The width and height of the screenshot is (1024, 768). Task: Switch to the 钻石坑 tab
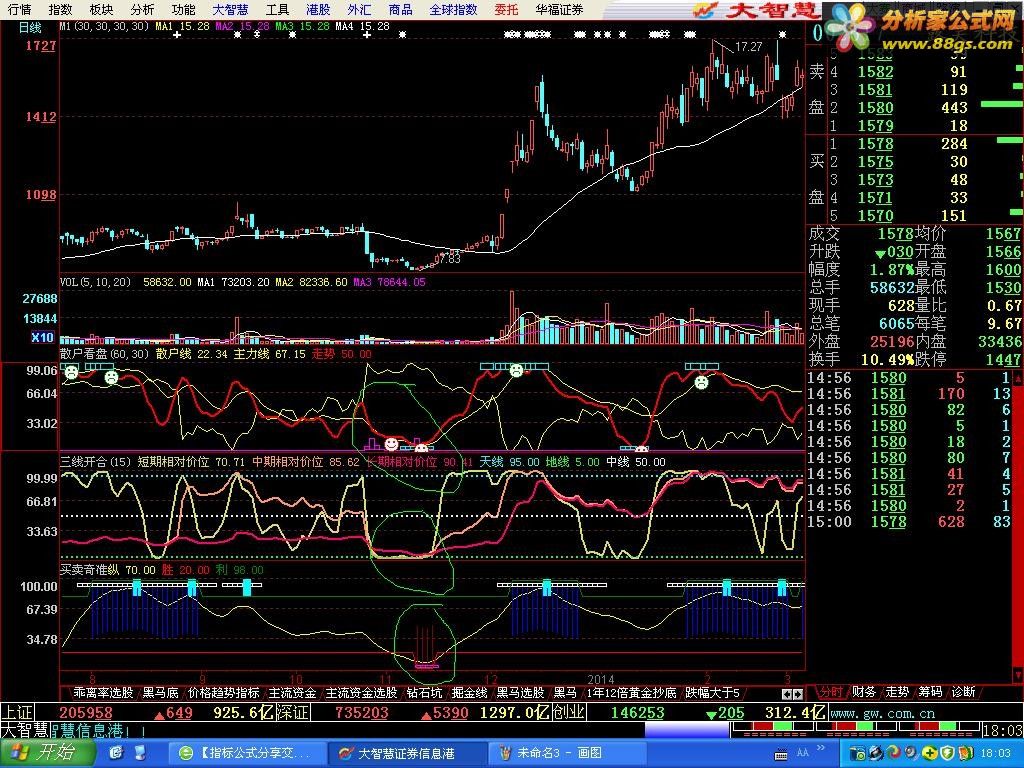pos(424,692)
